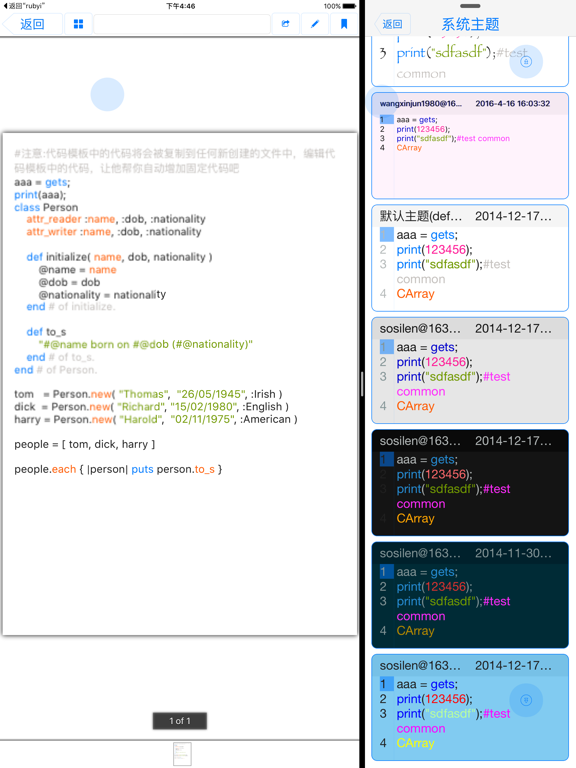The height and width of the screenshot is (768, 576).
Task: Tap the battery indicator in status bar
Action: point(349,6)
